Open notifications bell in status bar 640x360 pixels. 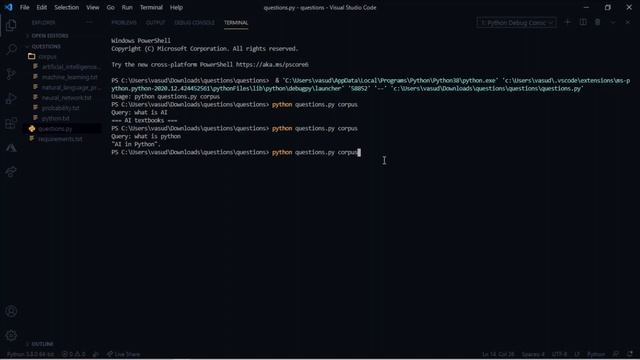[x=630, y=354]
